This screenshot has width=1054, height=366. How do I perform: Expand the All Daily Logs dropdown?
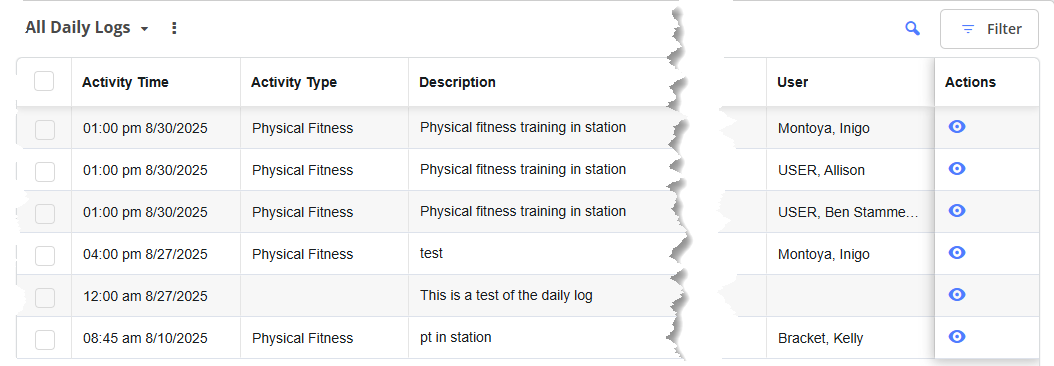click(x=87, y=28)
